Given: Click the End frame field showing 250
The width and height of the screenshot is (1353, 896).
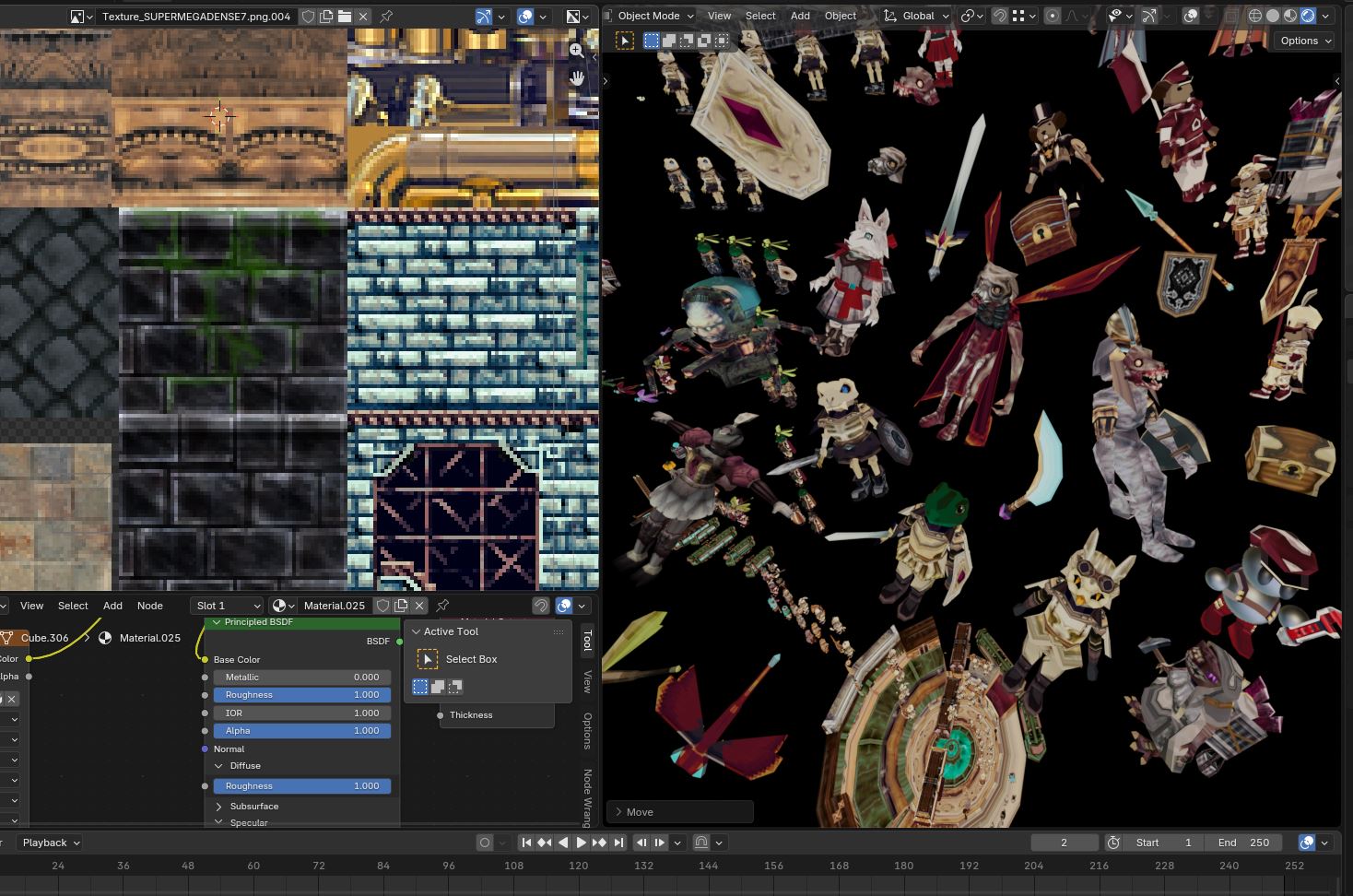Looking at the screenshot, I should tap(1244, 843).
